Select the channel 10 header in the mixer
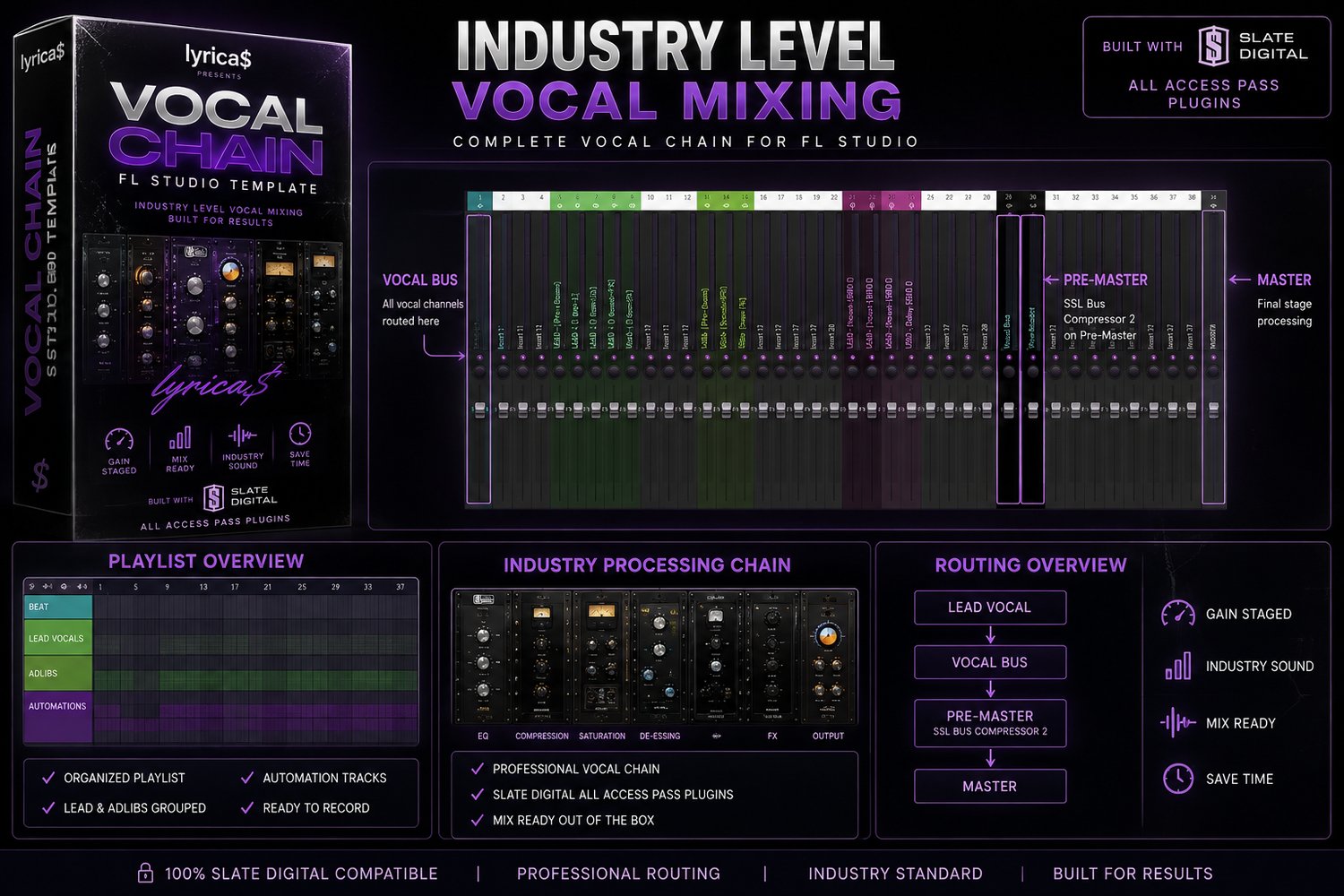 (x=650, y=201)
